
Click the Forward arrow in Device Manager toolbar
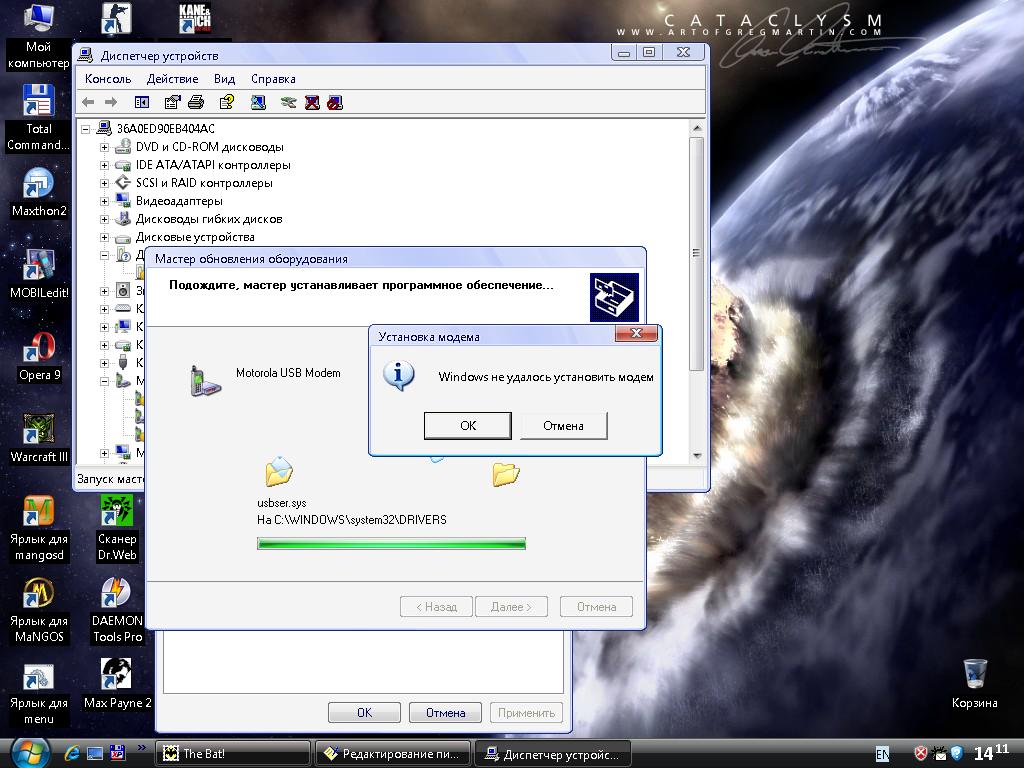click(111, 103)
